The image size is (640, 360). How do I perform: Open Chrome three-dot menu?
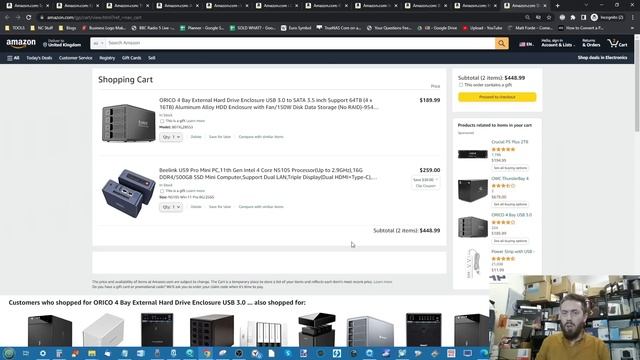tap(633, 18)
